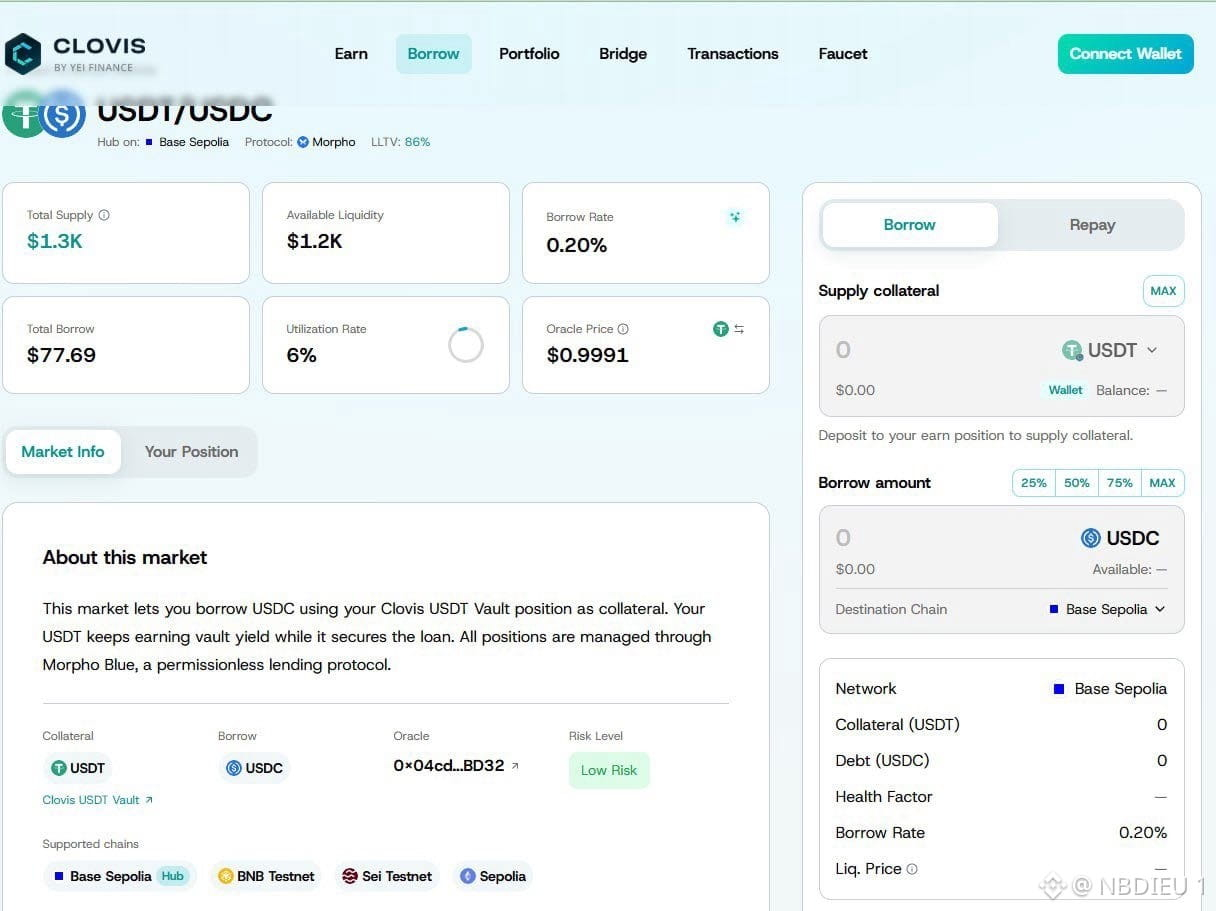Select the Market Info tab
This screenshot has width=1216, height=911.
(63, 452)
